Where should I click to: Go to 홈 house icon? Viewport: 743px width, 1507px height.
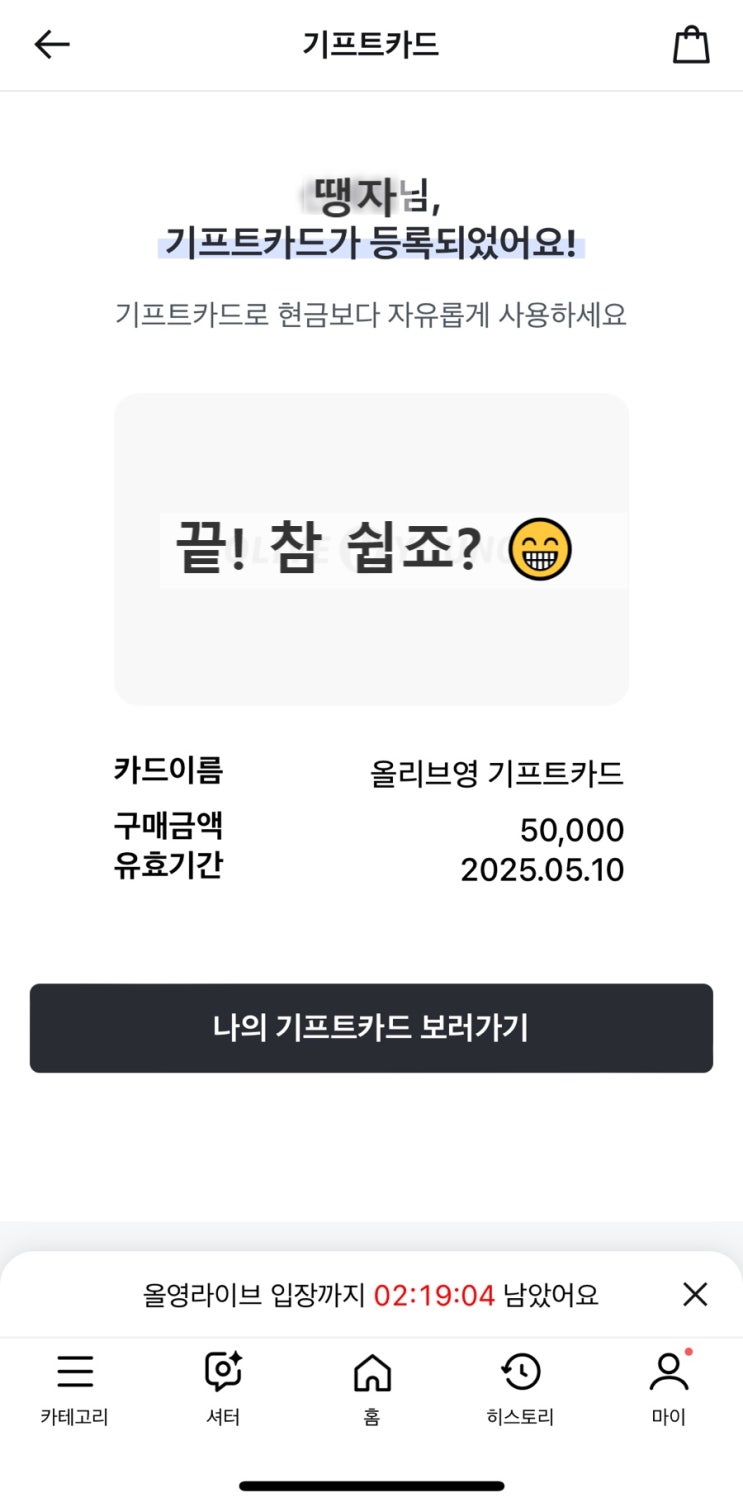[372, 1372]
